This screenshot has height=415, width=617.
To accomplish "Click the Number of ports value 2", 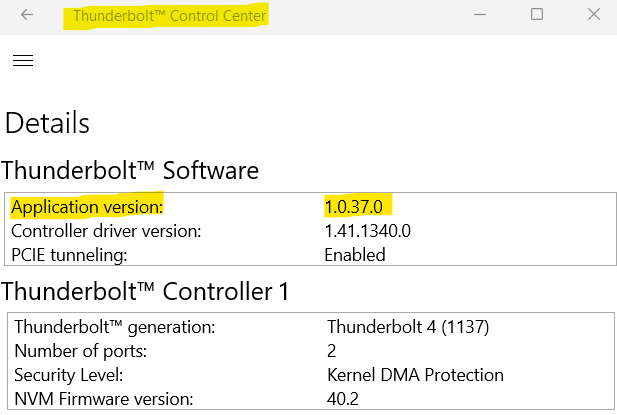I will [x=331, y=351].
